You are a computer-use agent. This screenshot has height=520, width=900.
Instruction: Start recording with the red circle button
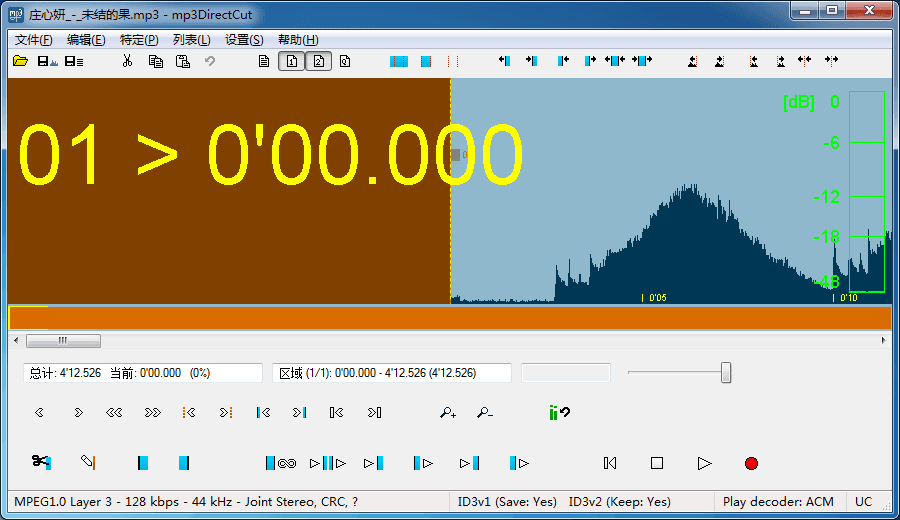pyautogui.click(x=751, y=463)
